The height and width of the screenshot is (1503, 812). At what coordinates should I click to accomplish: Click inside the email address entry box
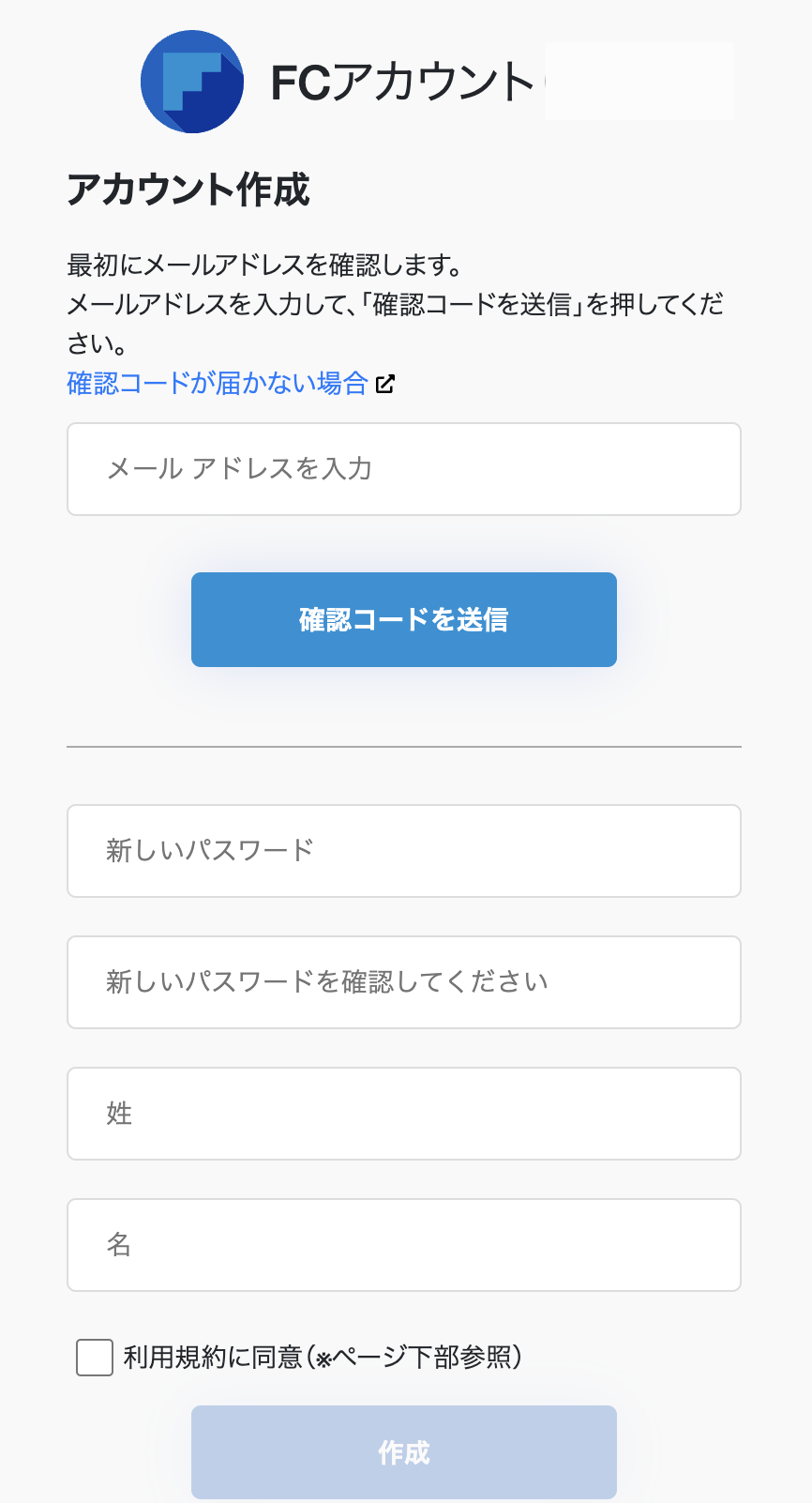pos(403,468)
